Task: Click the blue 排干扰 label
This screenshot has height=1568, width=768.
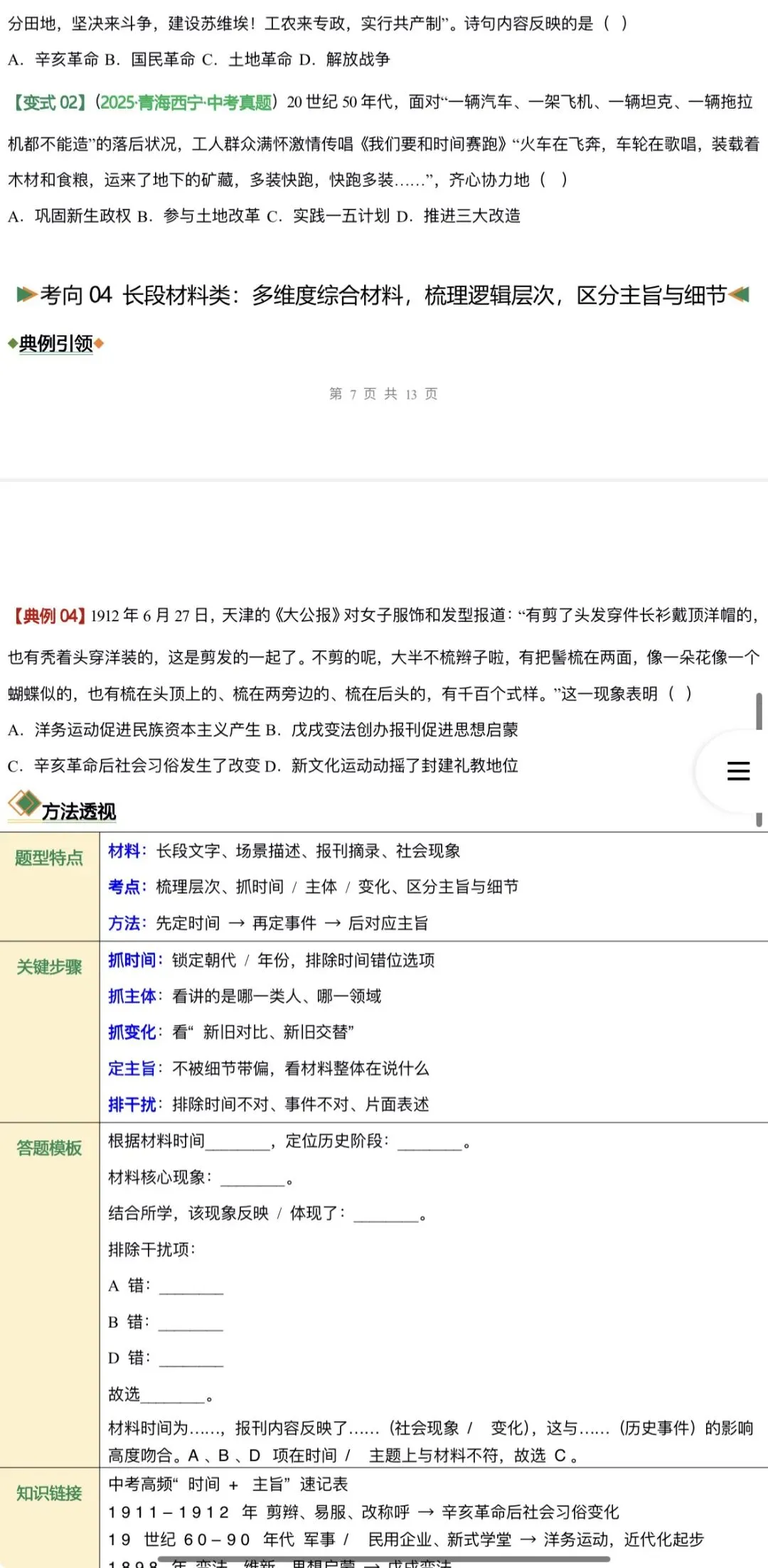Action: pyautogui.click(x=132, y=1105)
